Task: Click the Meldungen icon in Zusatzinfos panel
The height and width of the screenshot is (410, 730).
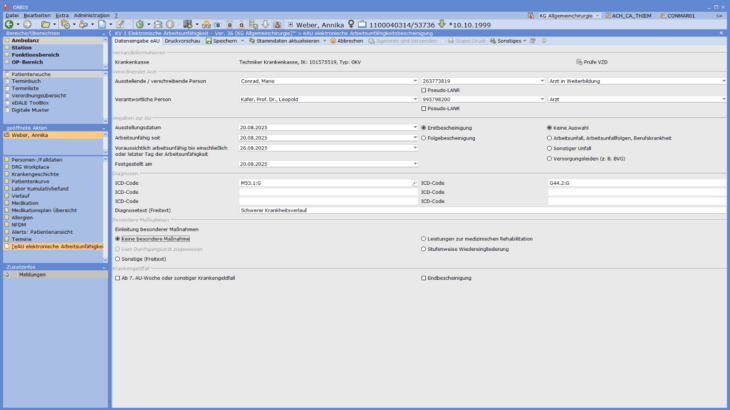Action: 8,275
